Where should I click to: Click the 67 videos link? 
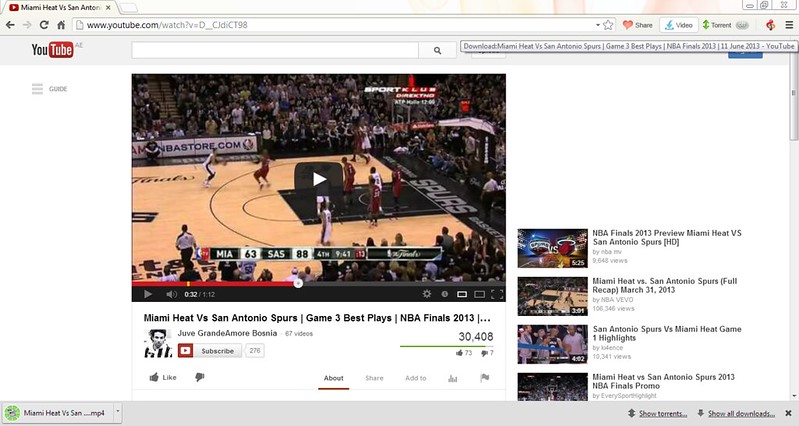299,334
